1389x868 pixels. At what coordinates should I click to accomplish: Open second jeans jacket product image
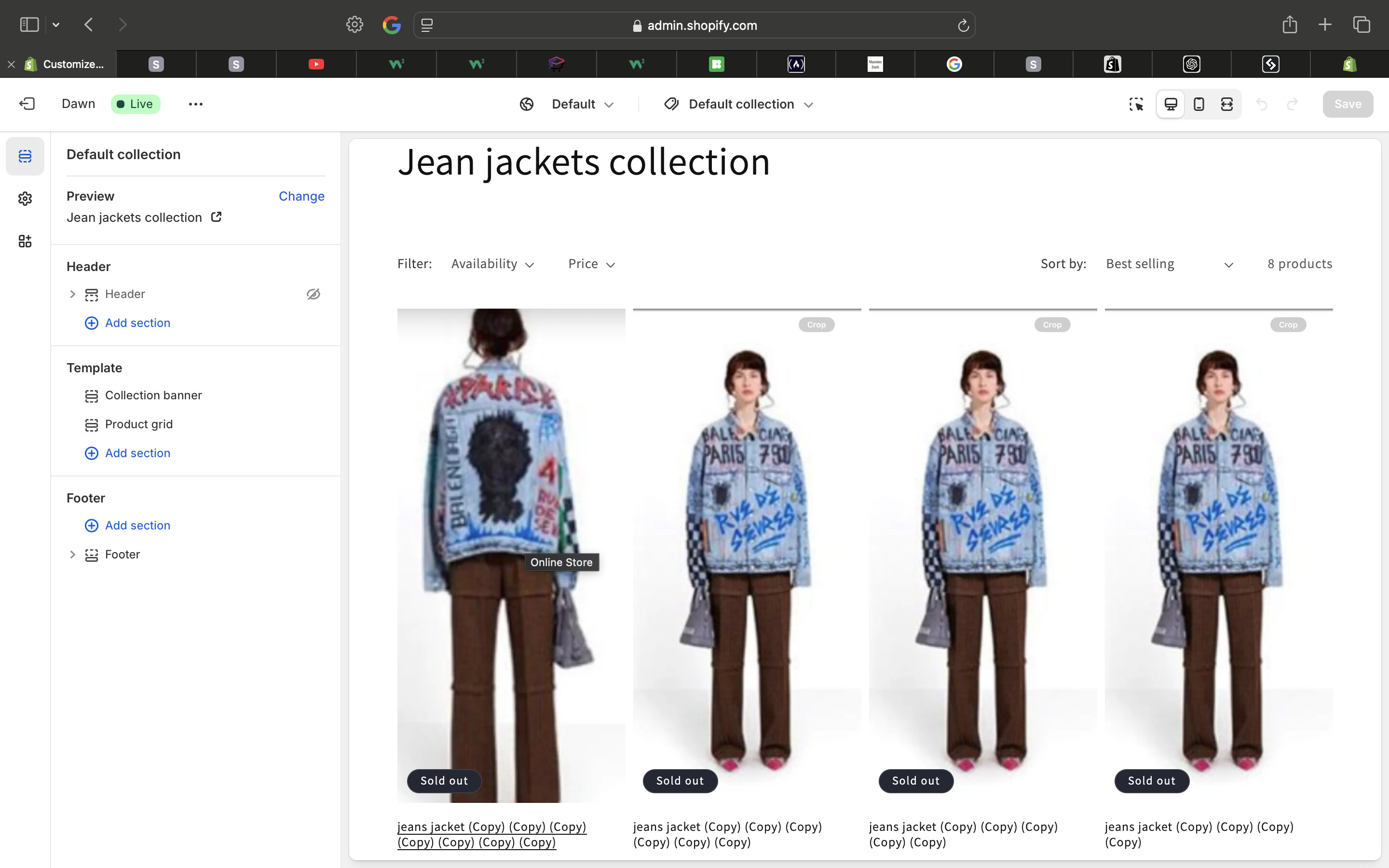[x=747, y=555]
